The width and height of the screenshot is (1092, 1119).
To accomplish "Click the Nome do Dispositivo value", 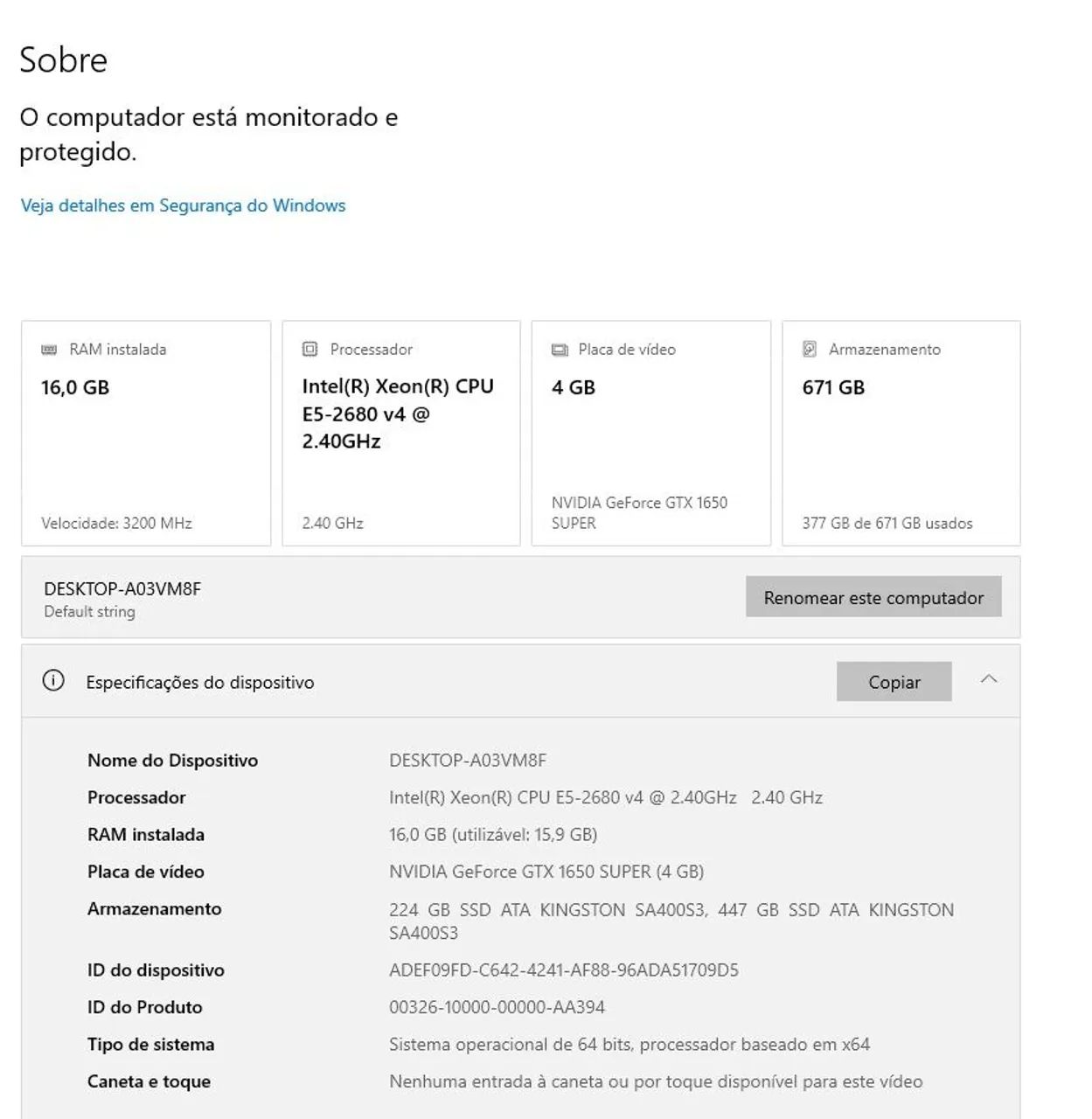I will [x=468, y=761].
